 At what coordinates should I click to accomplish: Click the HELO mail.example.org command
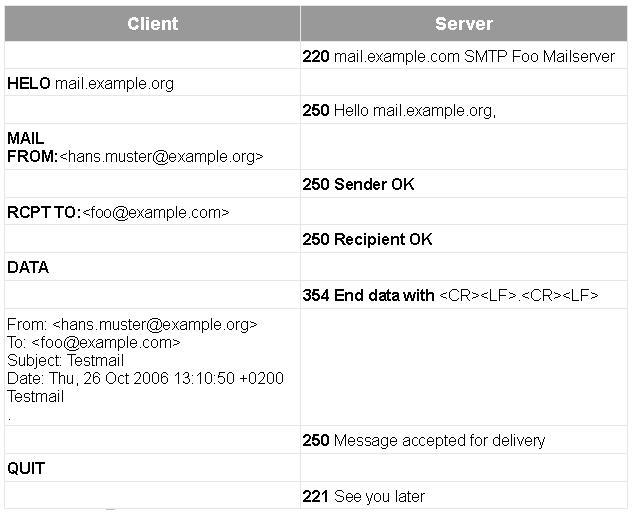coord(90,83)
